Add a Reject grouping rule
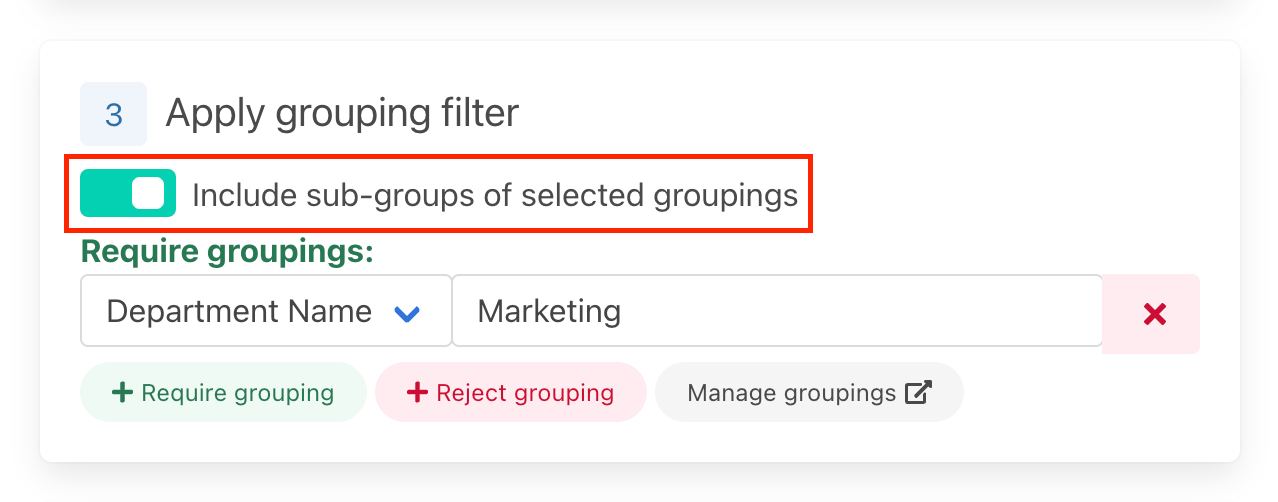Viewport: 1278px width, 502px height. click(x=511, y=393)
